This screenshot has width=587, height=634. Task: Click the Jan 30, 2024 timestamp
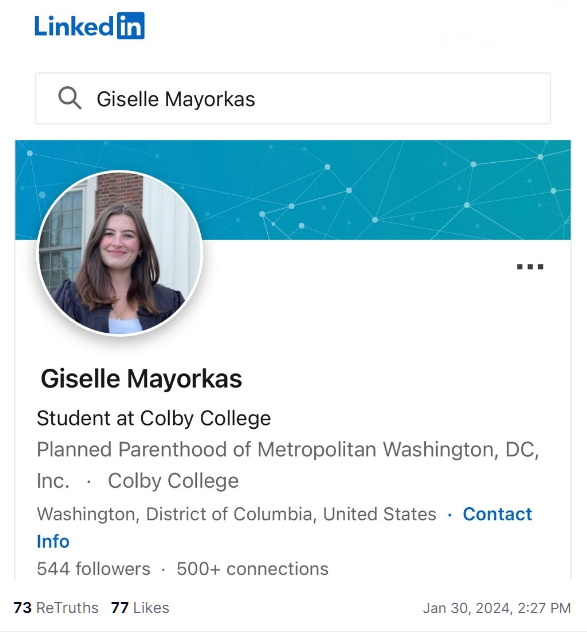pyautogui.click(x=497, y=608)
